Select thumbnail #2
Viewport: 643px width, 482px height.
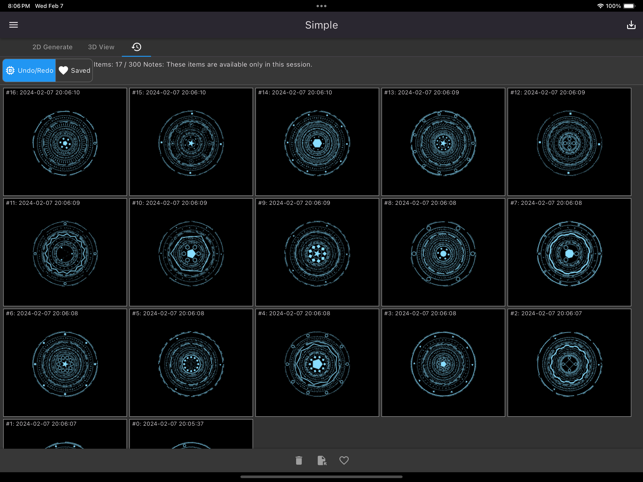[x=569, y=363]
